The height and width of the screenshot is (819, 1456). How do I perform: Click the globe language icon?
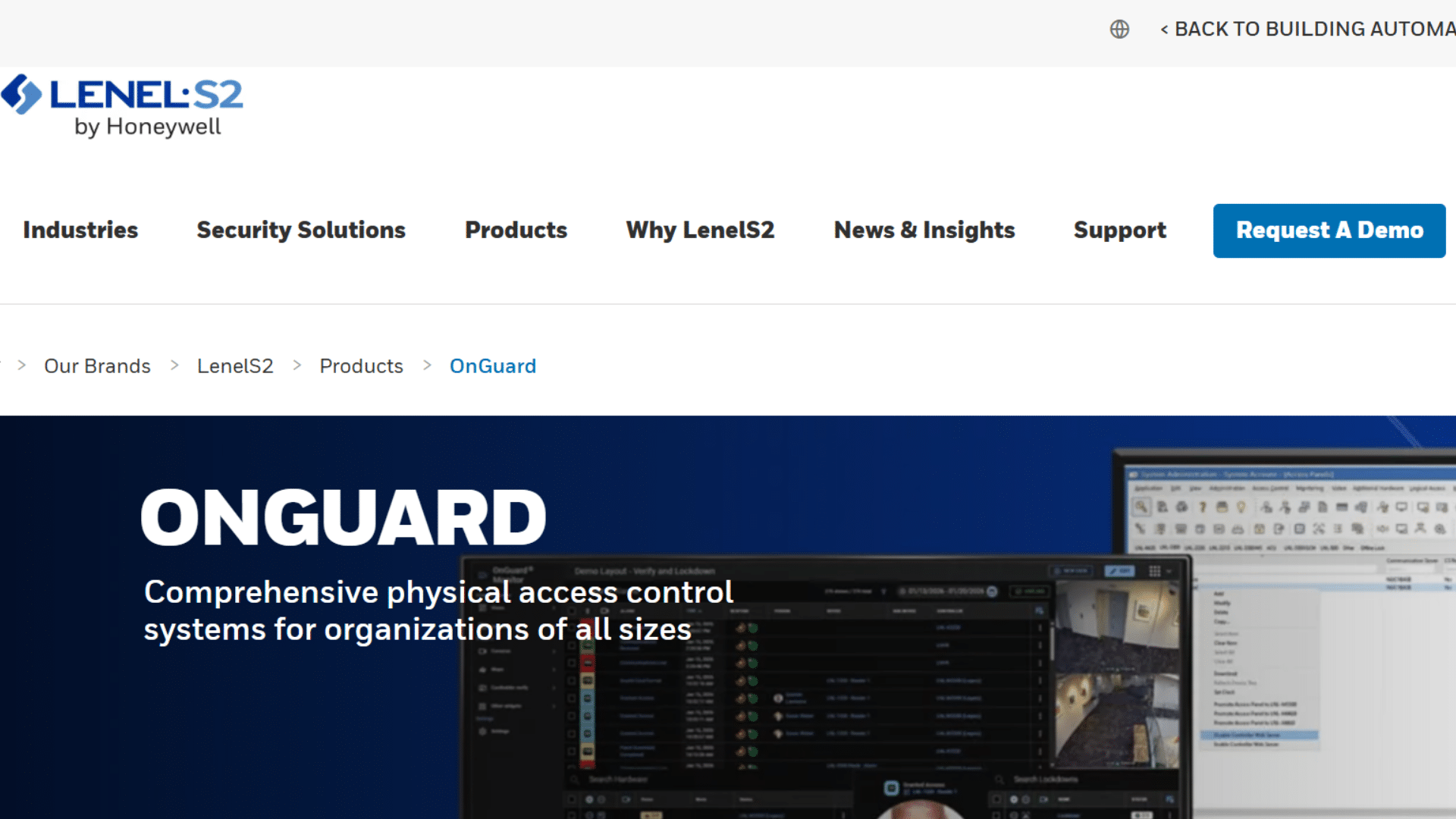point(1119,29)
